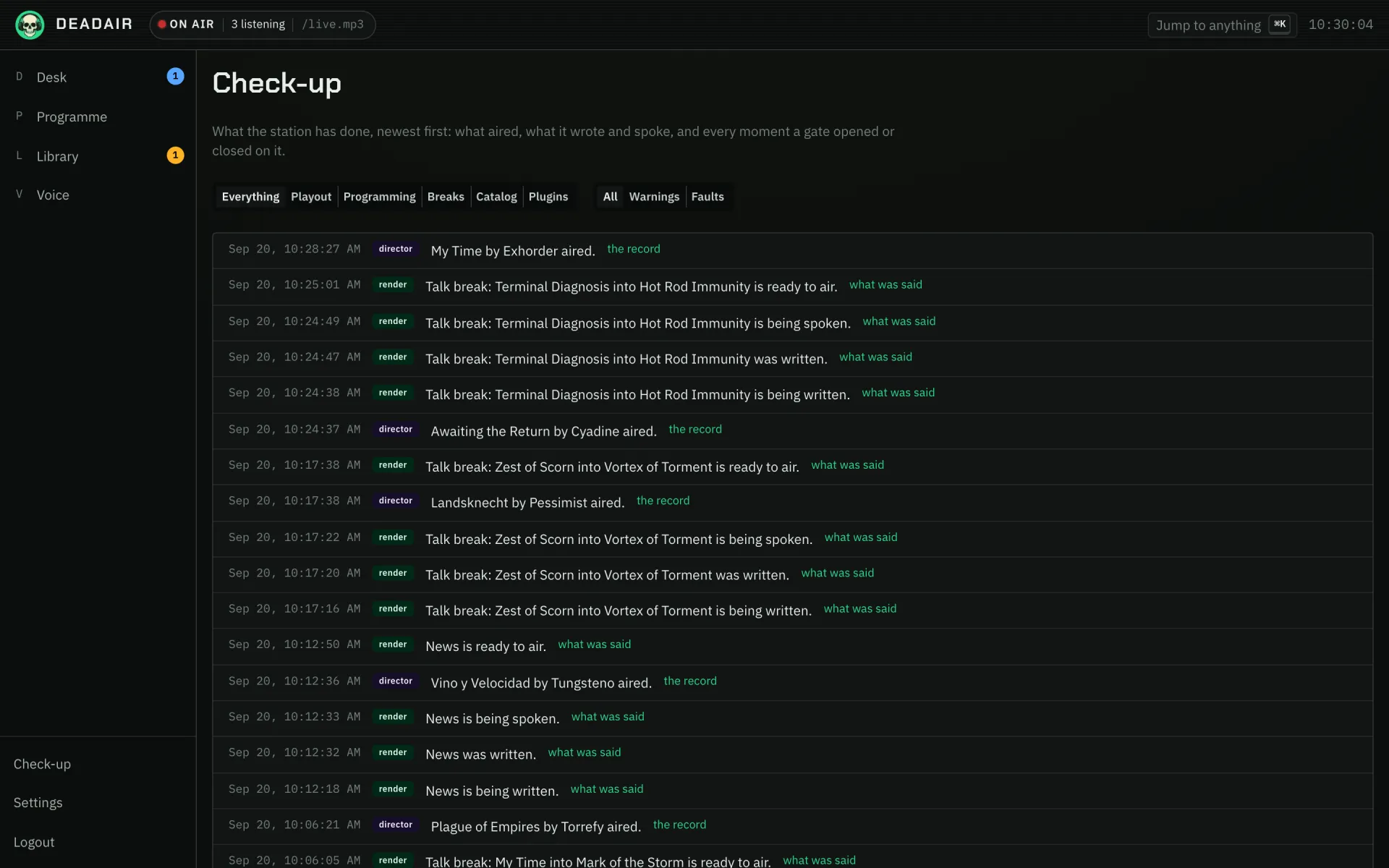Click the Deadair skull logo icon
1389x868 pixels.
(30, 25)
